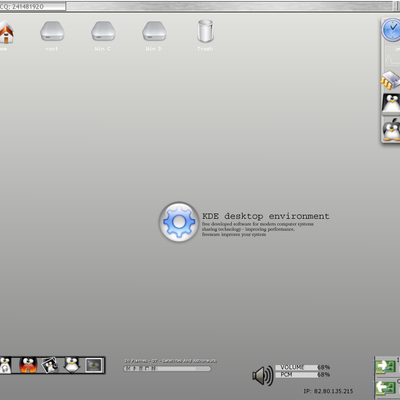
Task: Click the penguin on black background icon
Action: (x=391, y=103)
